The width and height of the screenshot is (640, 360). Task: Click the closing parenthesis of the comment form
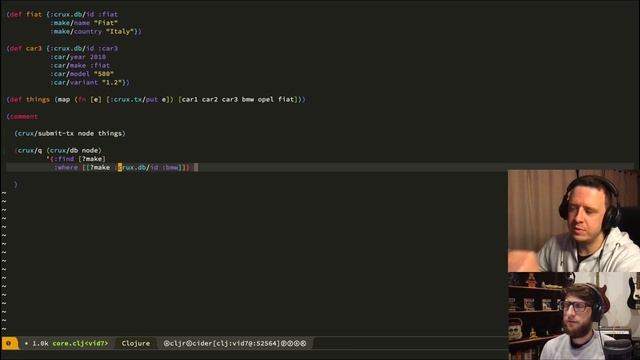click(16, 184)
